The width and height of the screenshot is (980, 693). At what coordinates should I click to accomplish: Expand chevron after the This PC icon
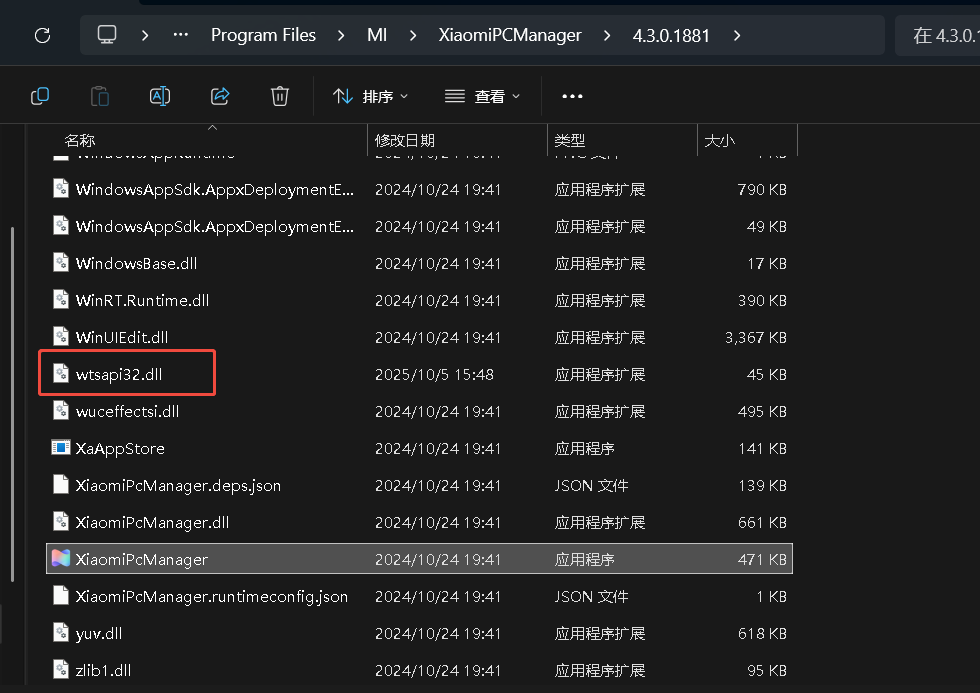(x=145, y=36)
